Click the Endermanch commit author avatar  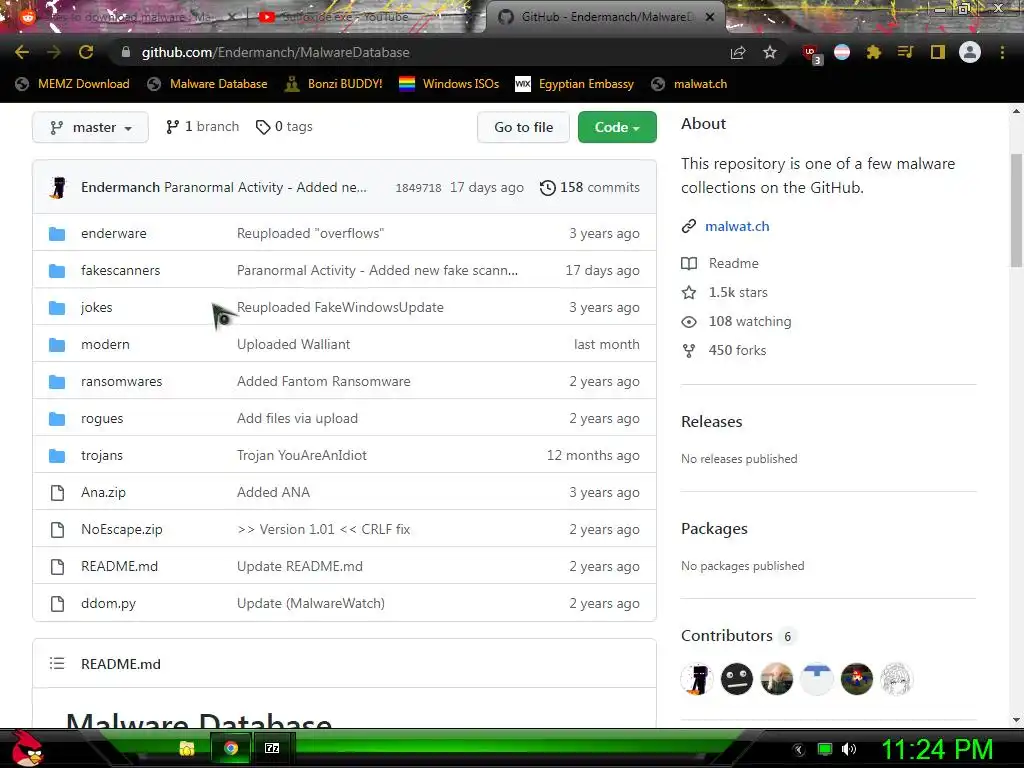(59, 187)
